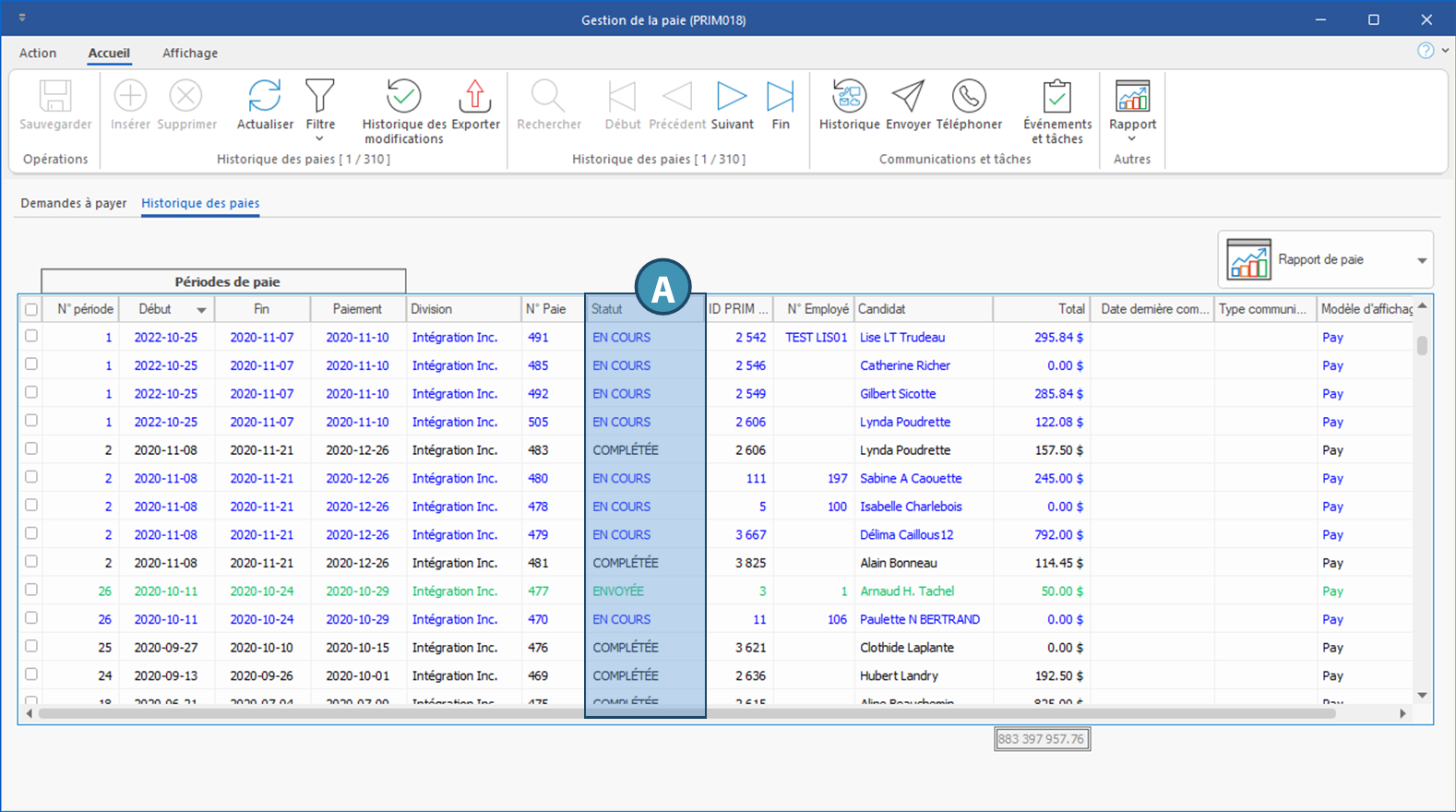Tick the checkbox for Lise LT Trudeau row
This screenshot has height=812, width=1456.
(31, 337)
